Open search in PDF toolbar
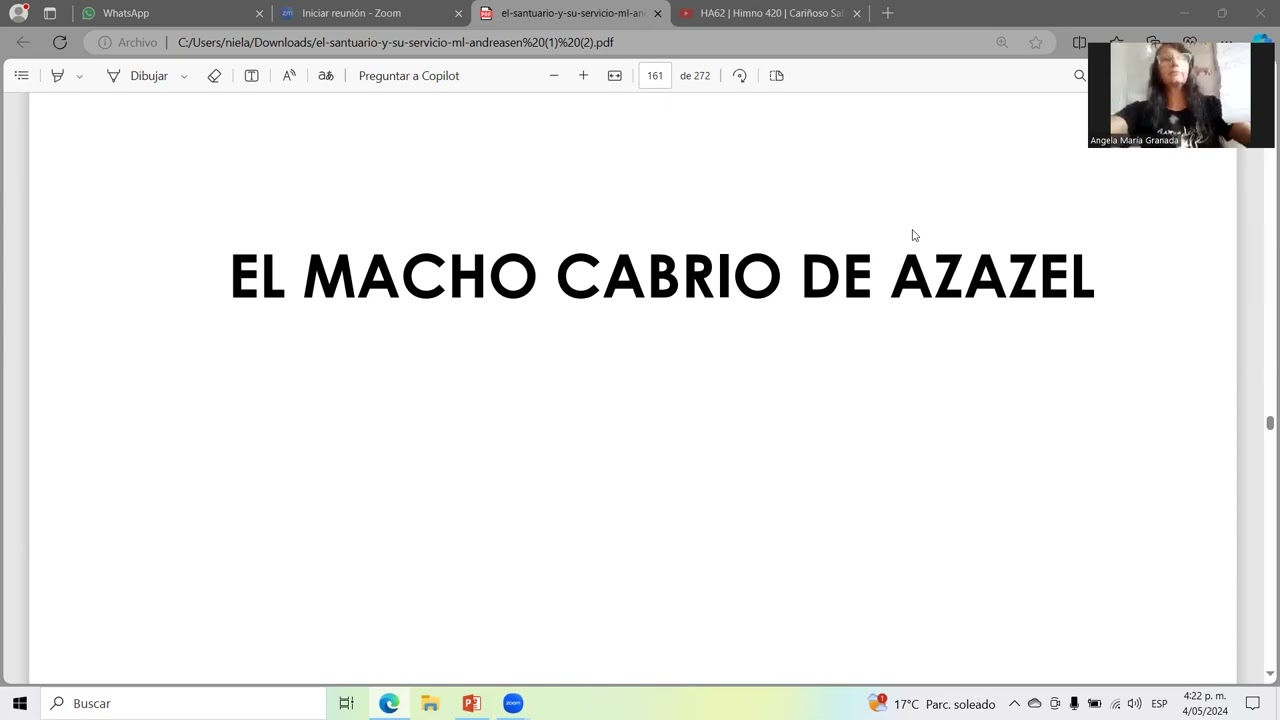The width and height of the screenshot is (1280, 720). coord(1080,76)
